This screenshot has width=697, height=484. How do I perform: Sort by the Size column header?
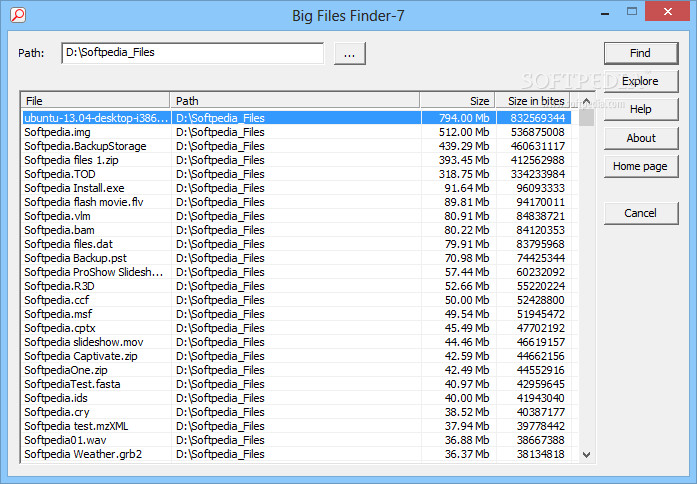point(457,101)
